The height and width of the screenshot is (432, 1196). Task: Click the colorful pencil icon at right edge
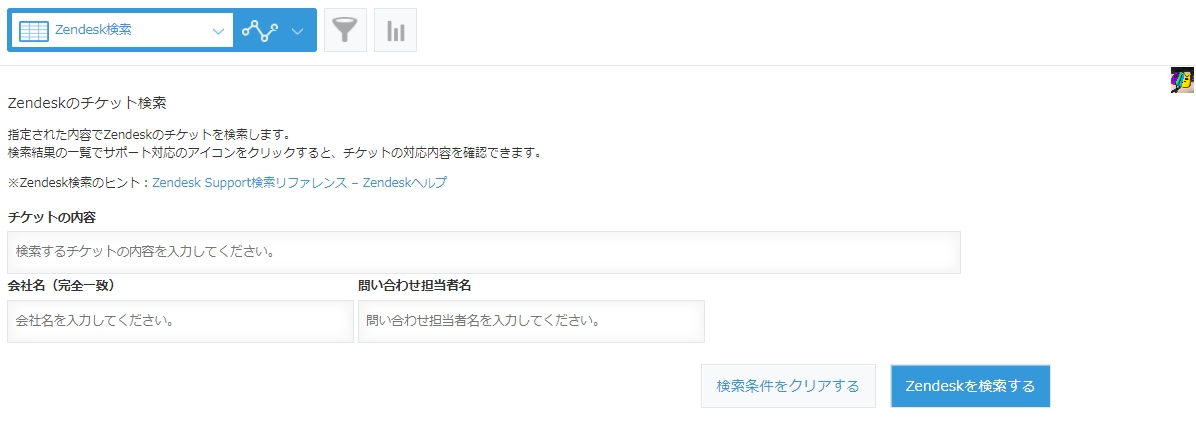(x=1182, y=80)
